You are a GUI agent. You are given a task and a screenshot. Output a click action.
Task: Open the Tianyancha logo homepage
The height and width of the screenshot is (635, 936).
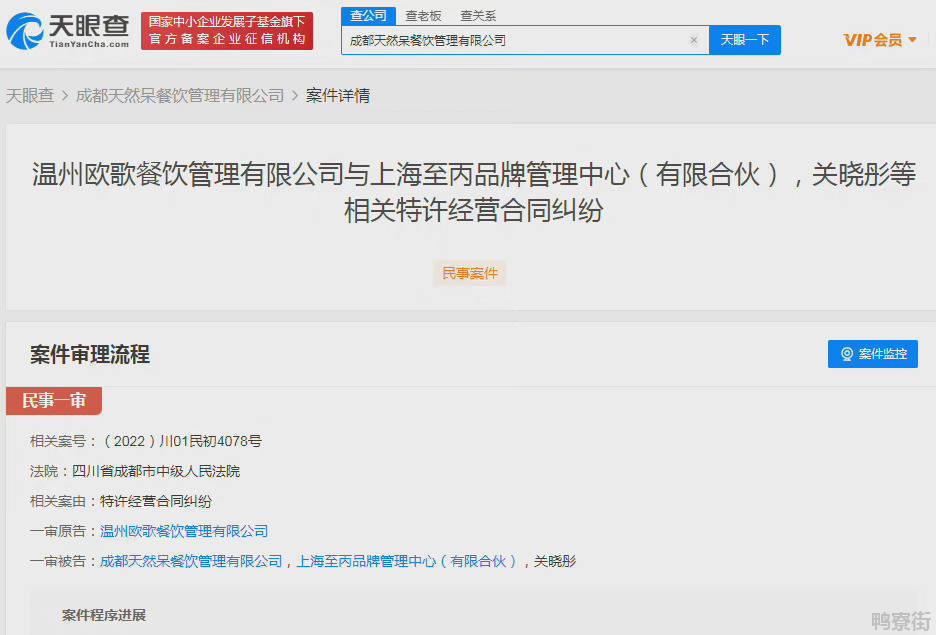(67, 30)
